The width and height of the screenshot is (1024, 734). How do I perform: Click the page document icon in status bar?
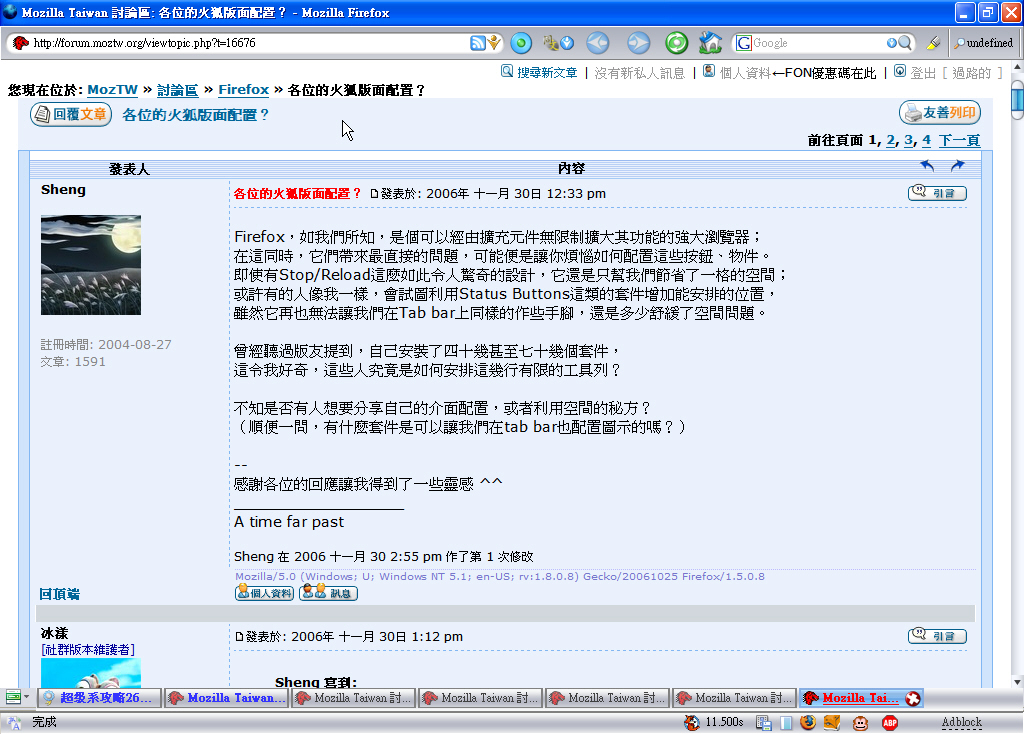[x=786, y=722]
